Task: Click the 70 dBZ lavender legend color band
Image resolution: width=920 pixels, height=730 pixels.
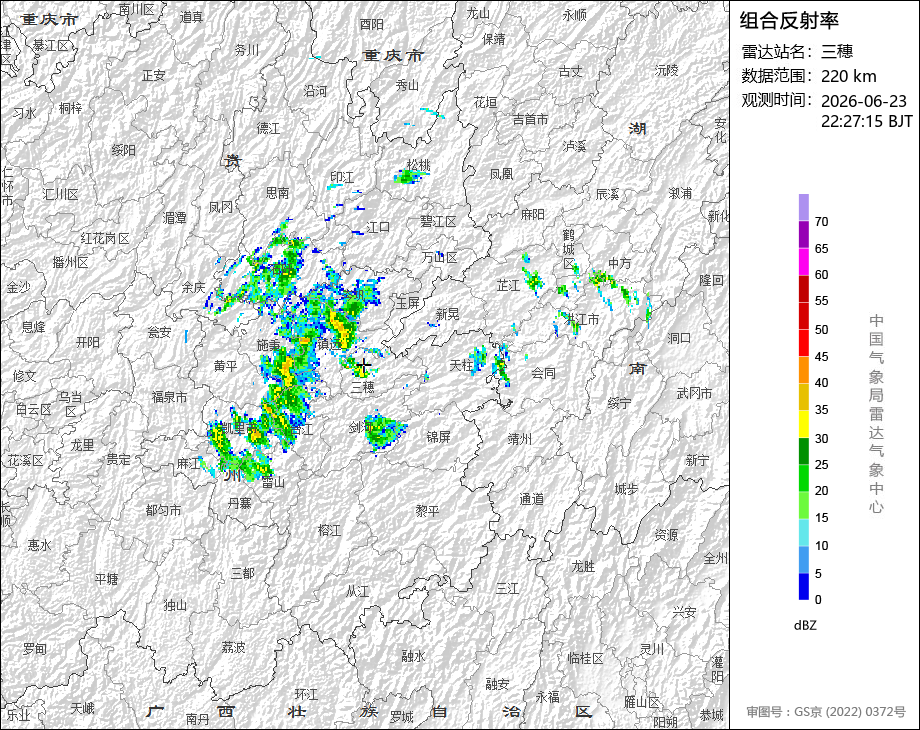Action: coord(804,207)
